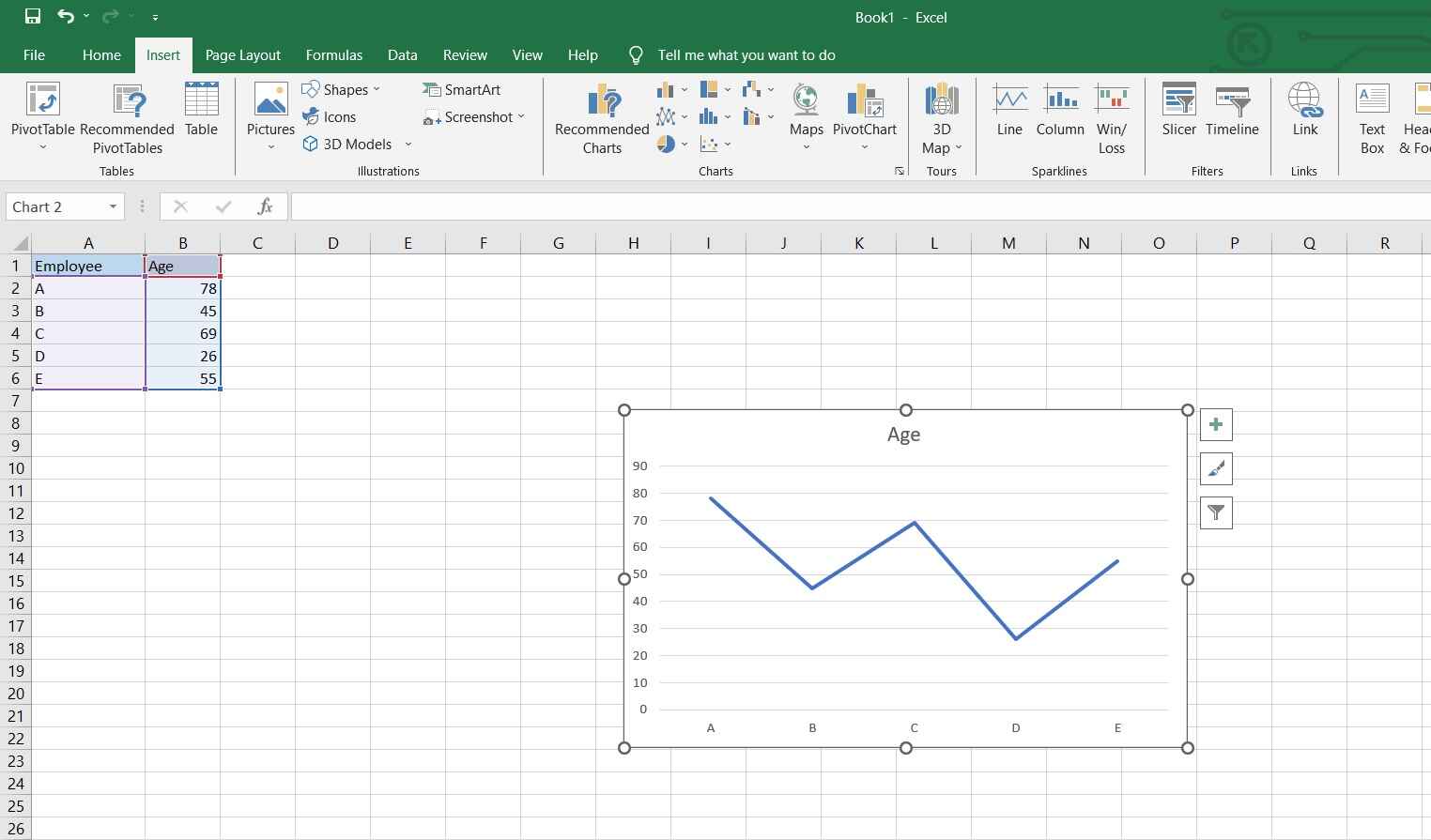Open Recommended Charts
The image size is (1431, 840).
click(x=601, y=116)
